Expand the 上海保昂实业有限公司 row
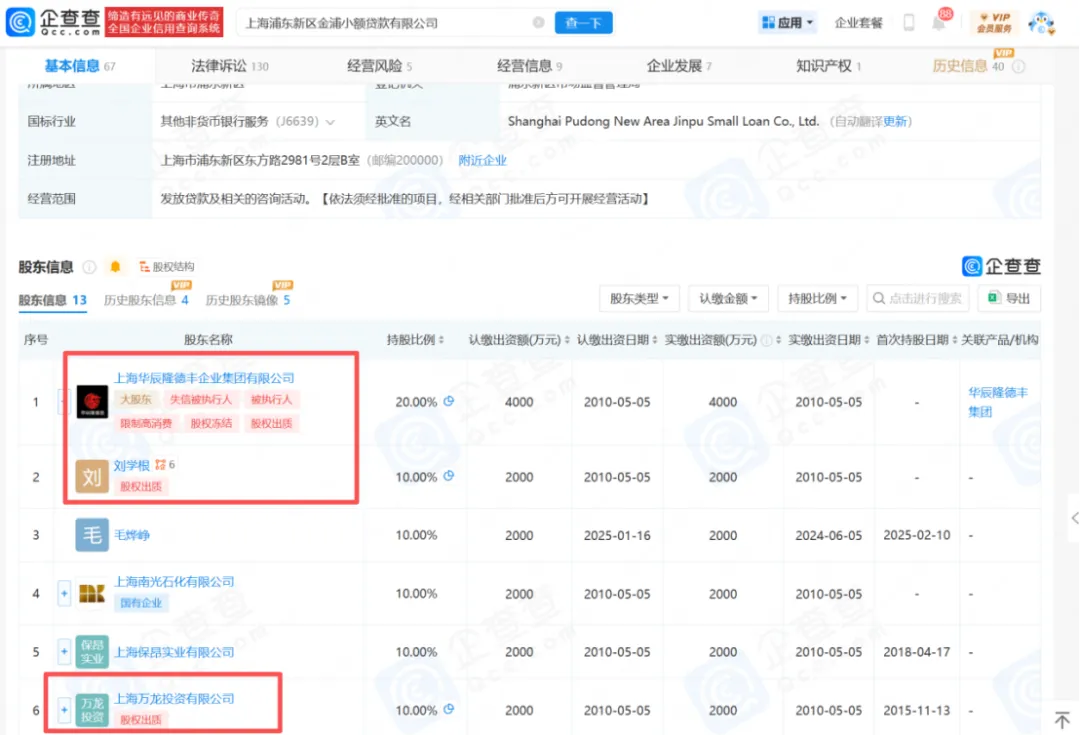This screenshot has height=735, width=1080. (64, 652)
